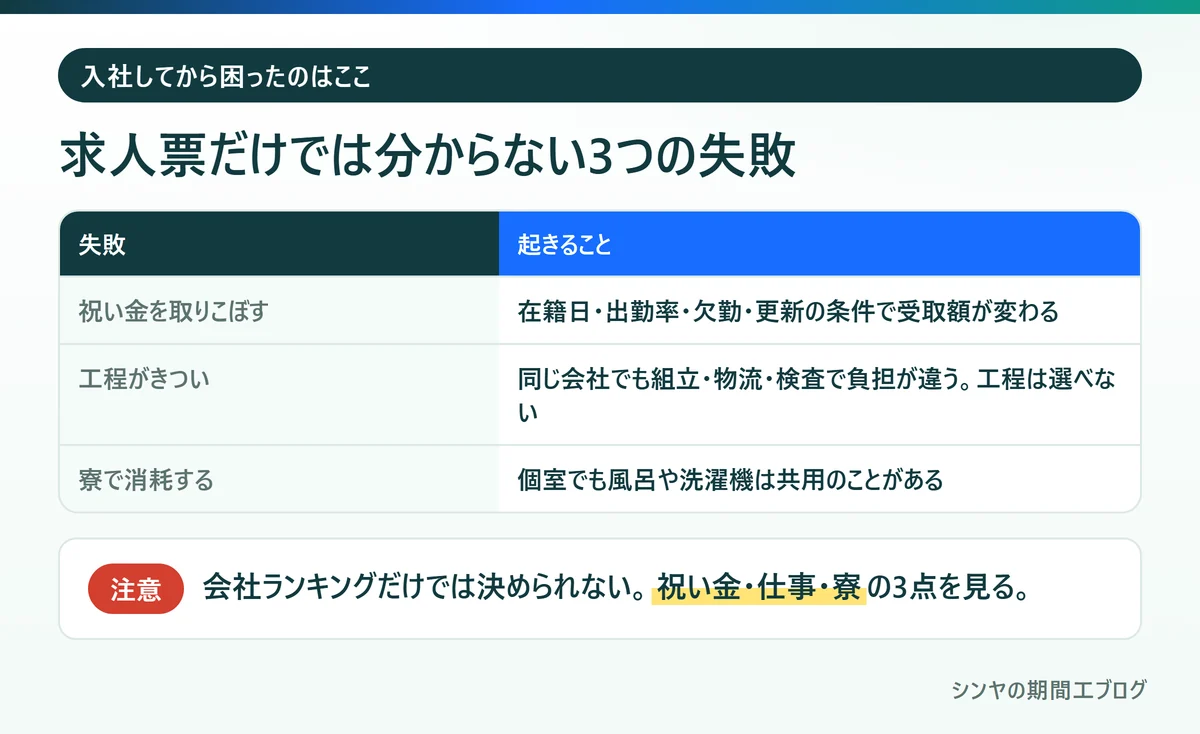
Task: Click the cell starting '在籍日・出勤率・欠勤'
Action: (819, 310)
